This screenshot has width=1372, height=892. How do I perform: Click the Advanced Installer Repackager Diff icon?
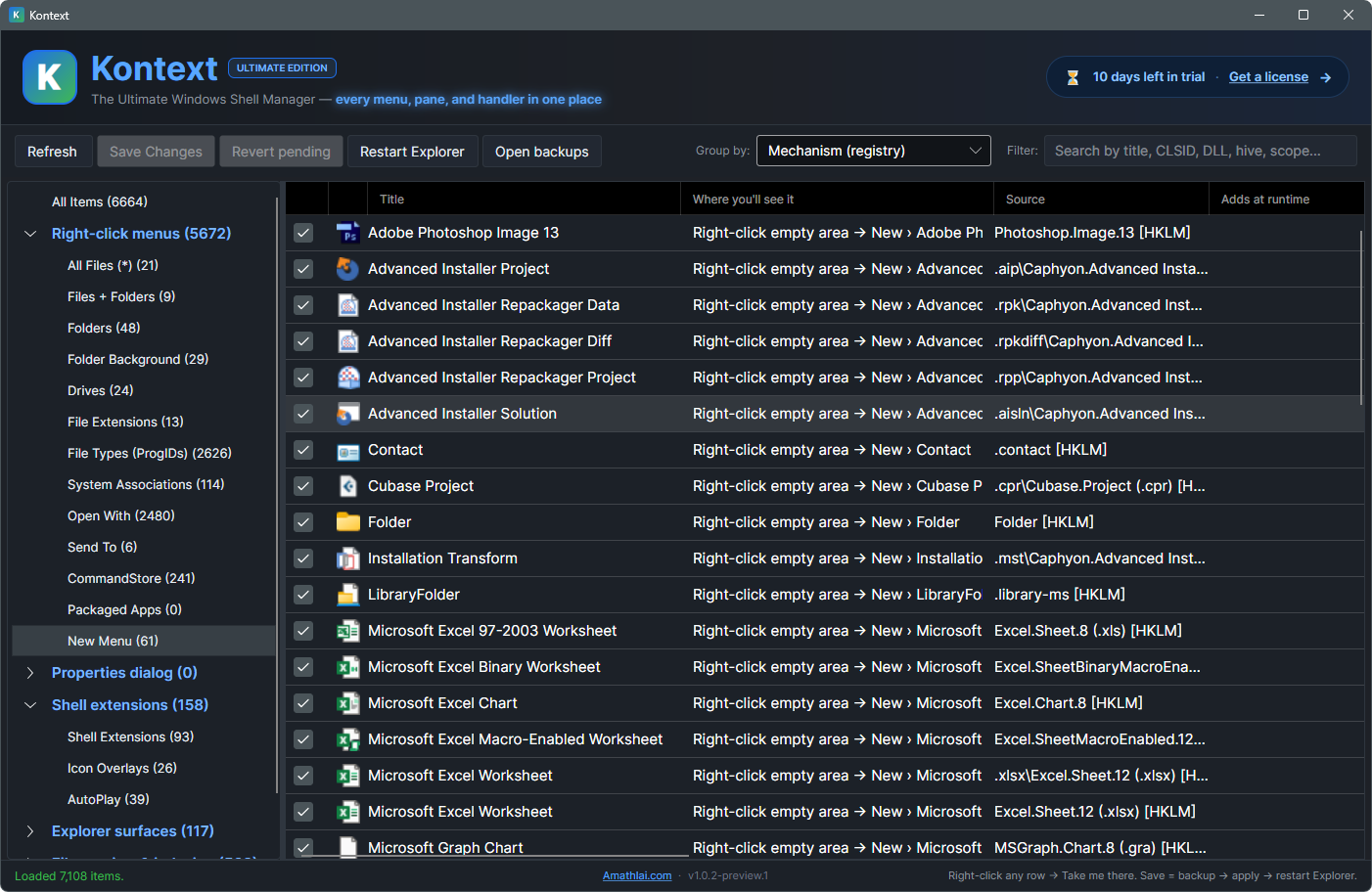[347, 341]
